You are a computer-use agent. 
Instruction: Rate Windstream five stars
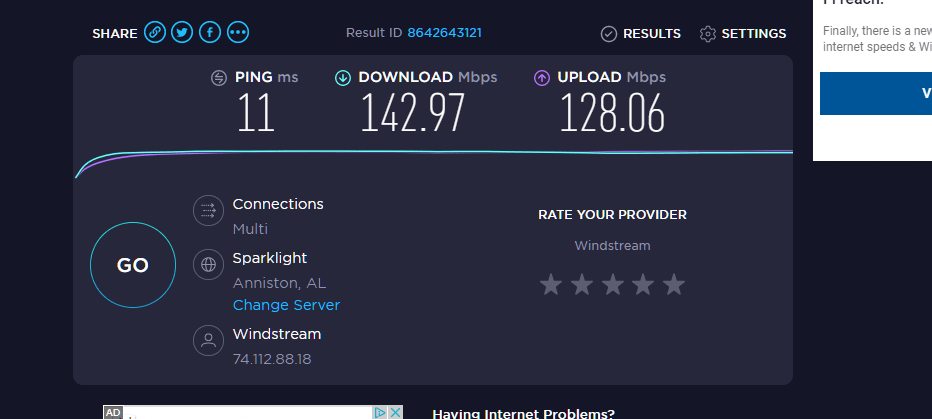tap(673, 285)
